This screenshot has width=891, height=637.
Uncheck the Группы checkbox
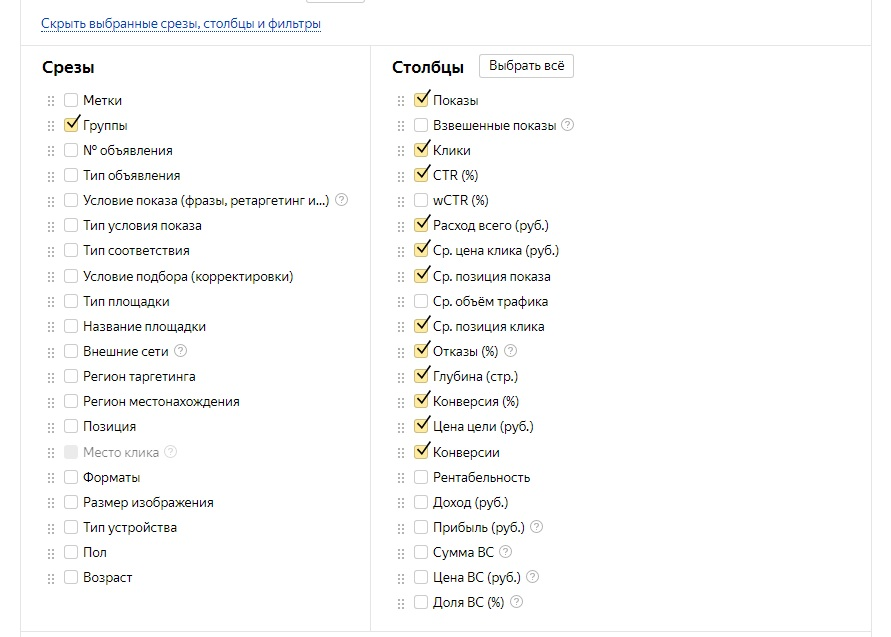[x=71, y=125]
